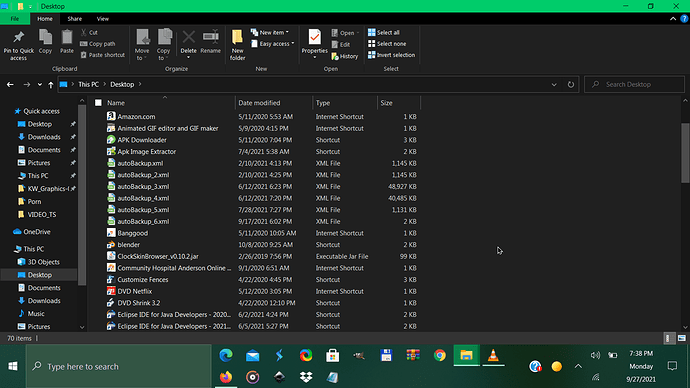Open Firefox from the taskbar
Viewport: 690px width, 388px height.
(226, 377)
